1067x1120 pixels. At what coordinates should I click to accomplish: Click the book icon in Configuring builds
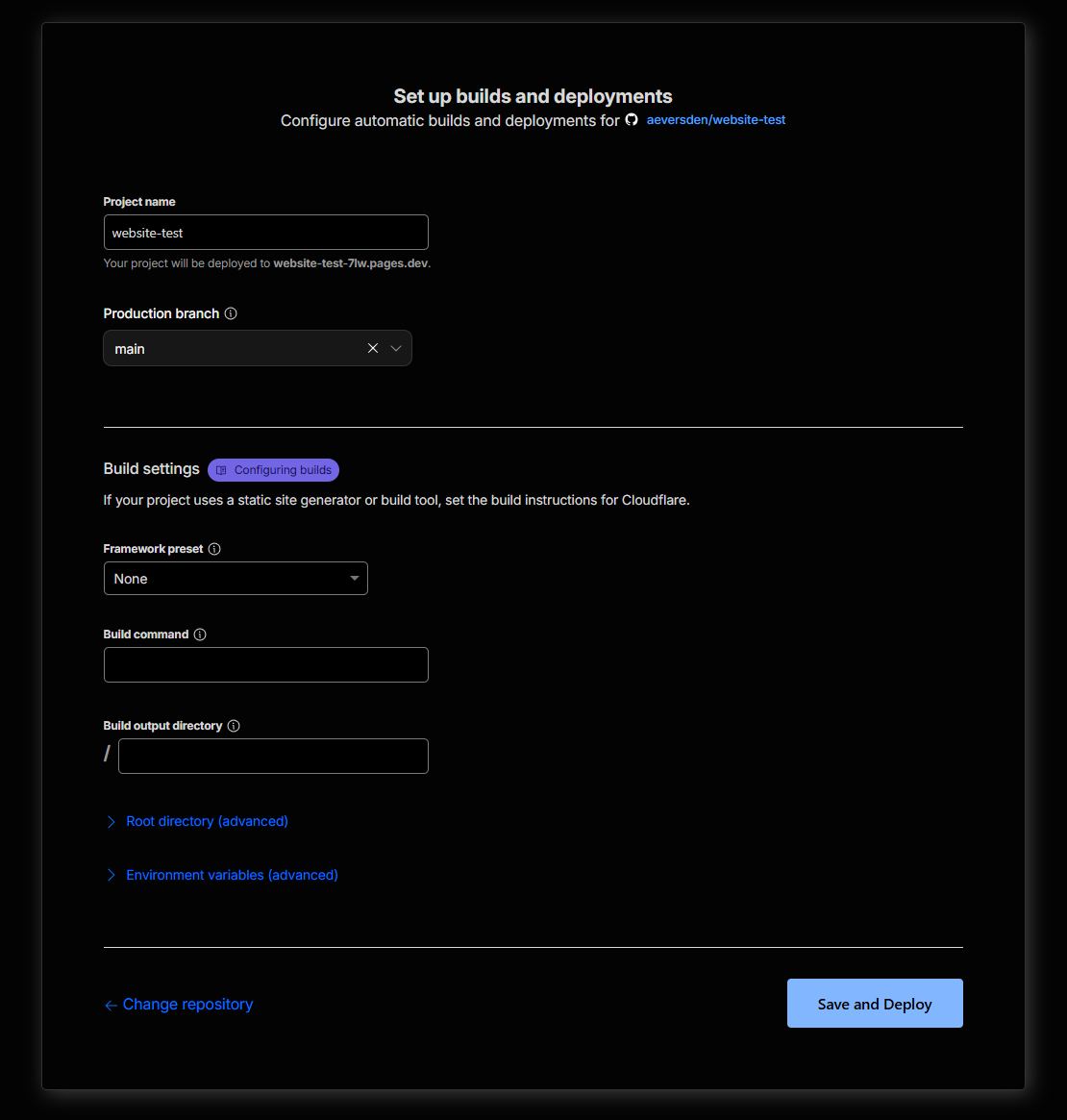(221, 470)
